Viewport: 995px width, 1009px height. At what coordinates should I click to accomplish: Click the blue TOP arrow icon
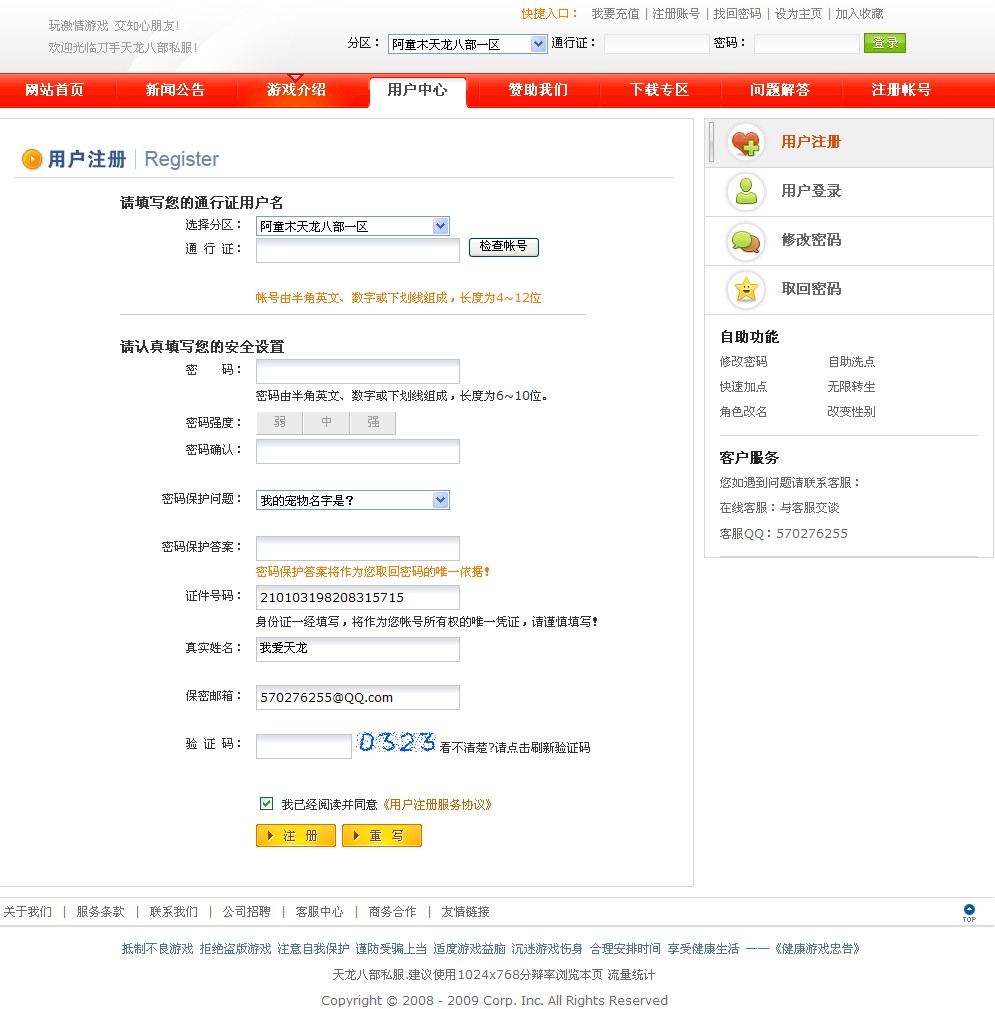(x=968, y=912)
